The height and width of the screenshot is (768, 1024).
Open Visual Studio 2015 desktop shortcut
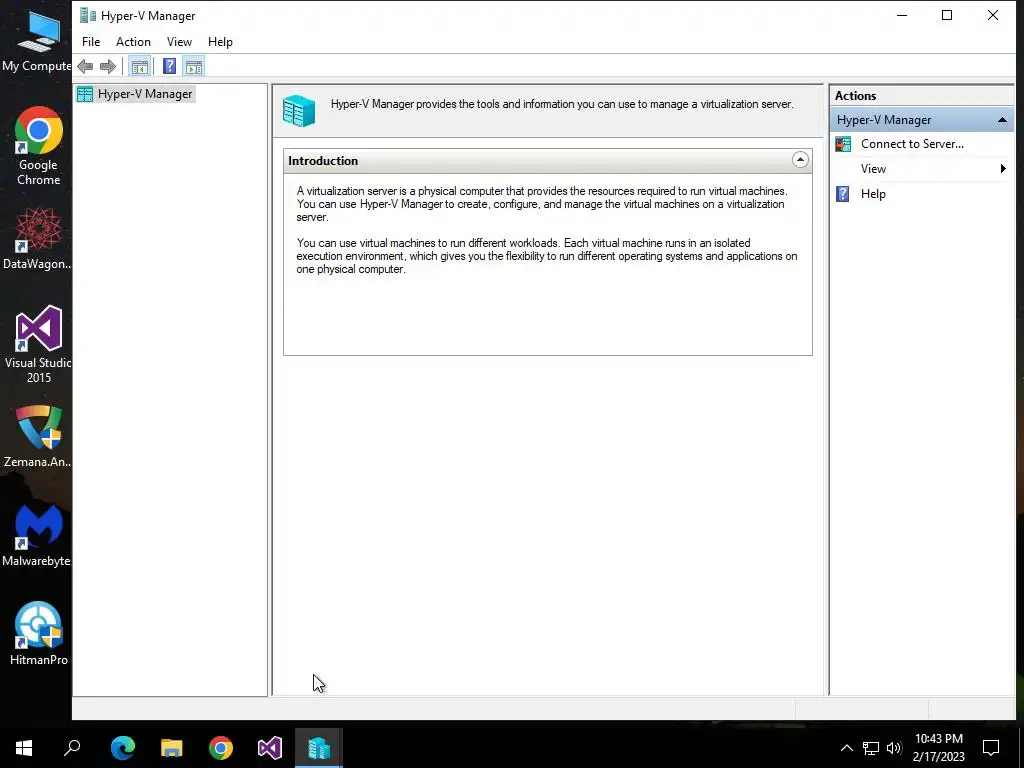(x=38, y=344)
